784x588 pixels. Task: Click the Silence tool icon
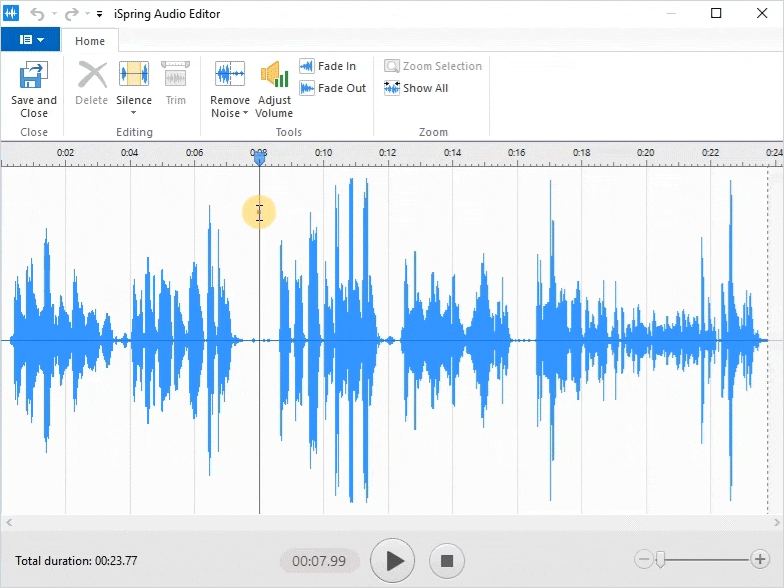pos(134,76)
